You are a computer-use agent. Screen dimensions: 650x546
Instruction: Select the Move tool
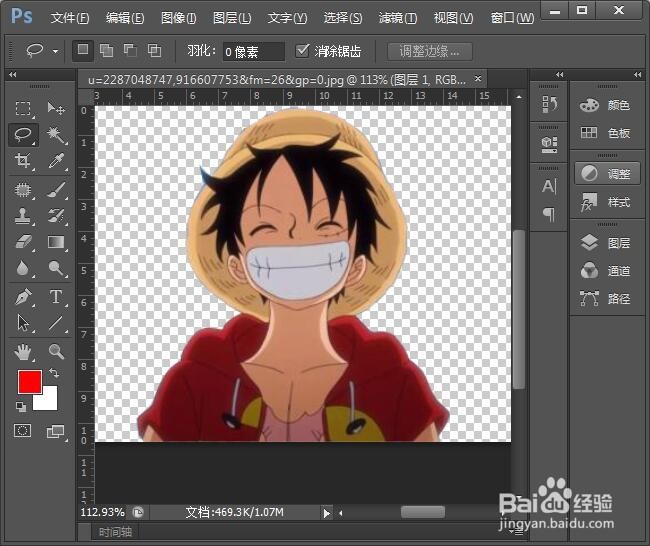56,109
